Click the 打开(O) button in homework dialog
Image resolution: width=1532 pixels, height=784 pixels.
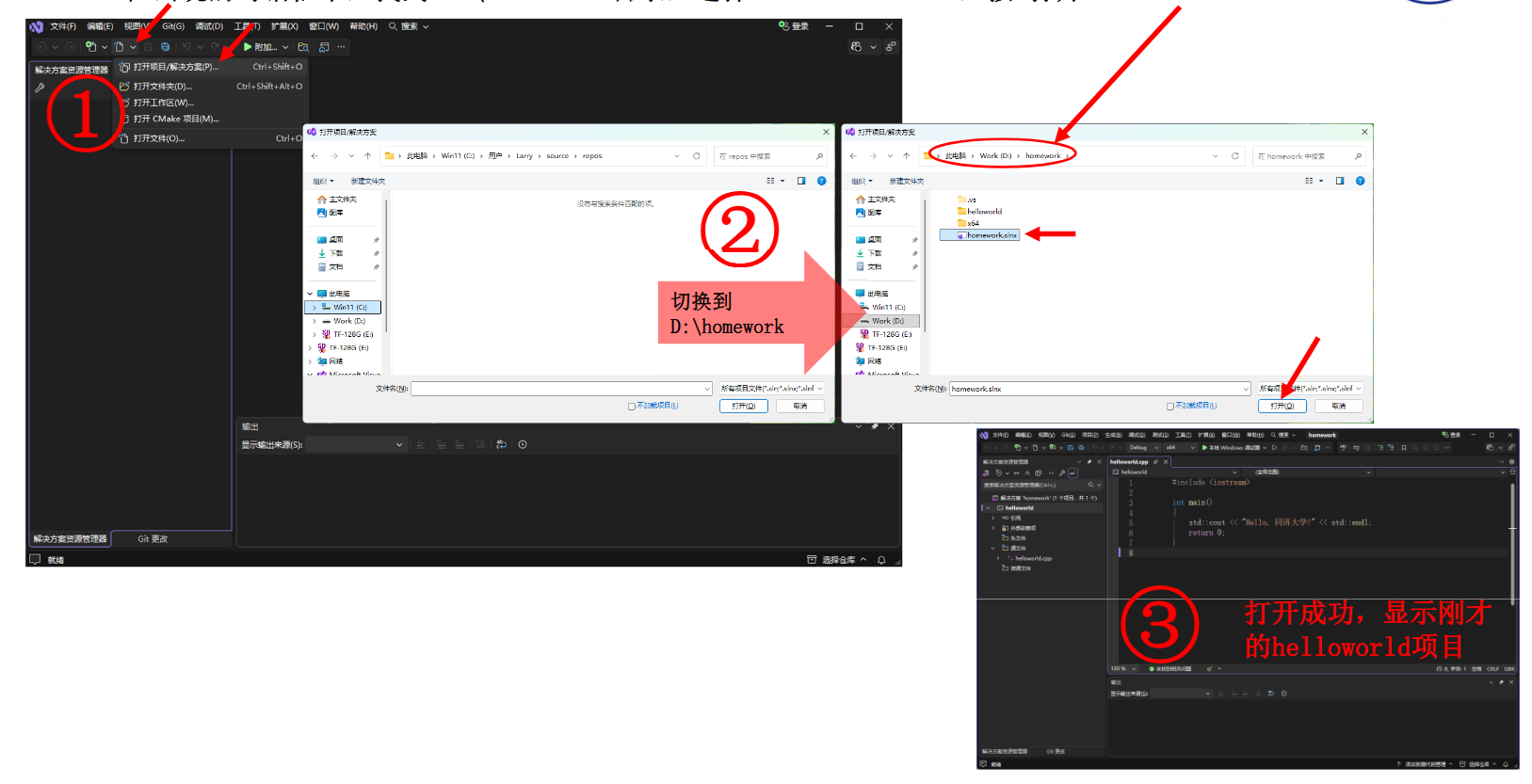1282,407
